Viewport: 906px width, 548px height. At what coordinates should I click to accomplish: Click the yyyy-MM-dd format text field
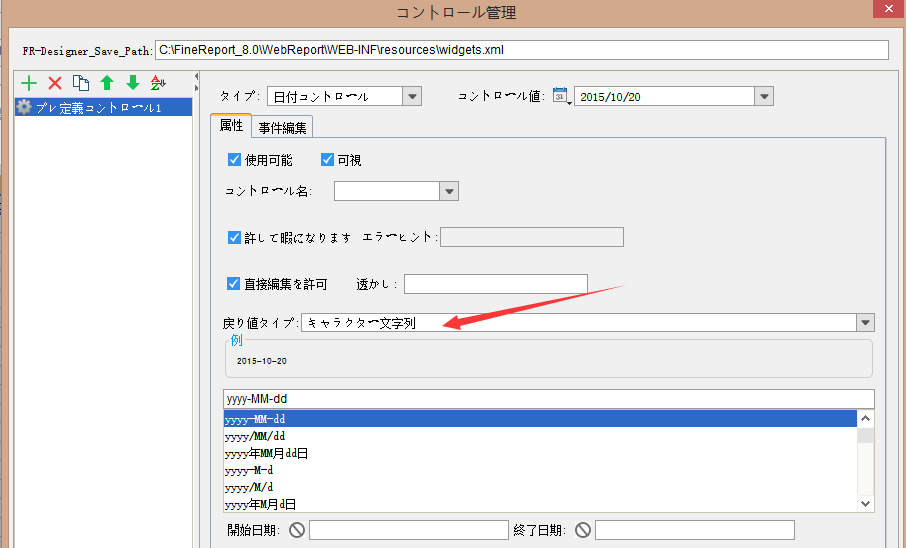tap(548, 399)
